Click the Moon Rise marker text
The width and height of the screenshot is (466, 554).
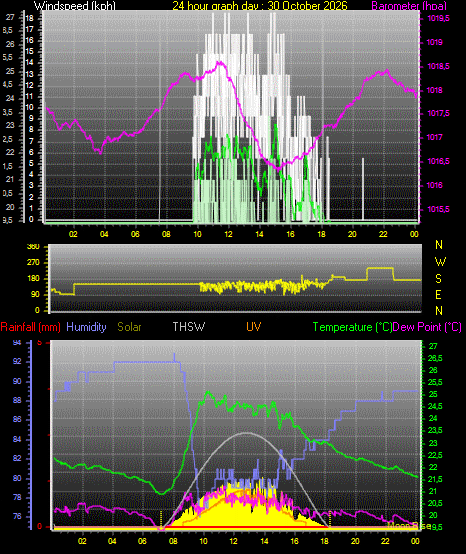point(409,525)
